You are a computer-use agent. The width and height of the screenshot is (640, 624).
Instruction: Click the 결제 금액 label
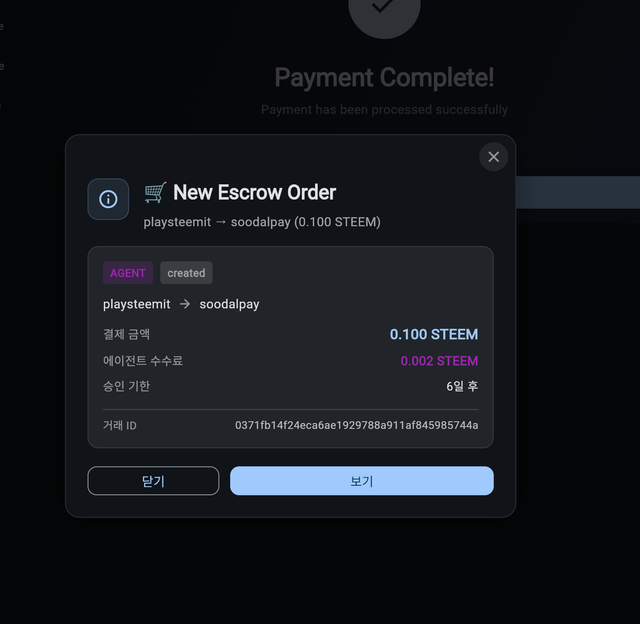coord(126,334)
